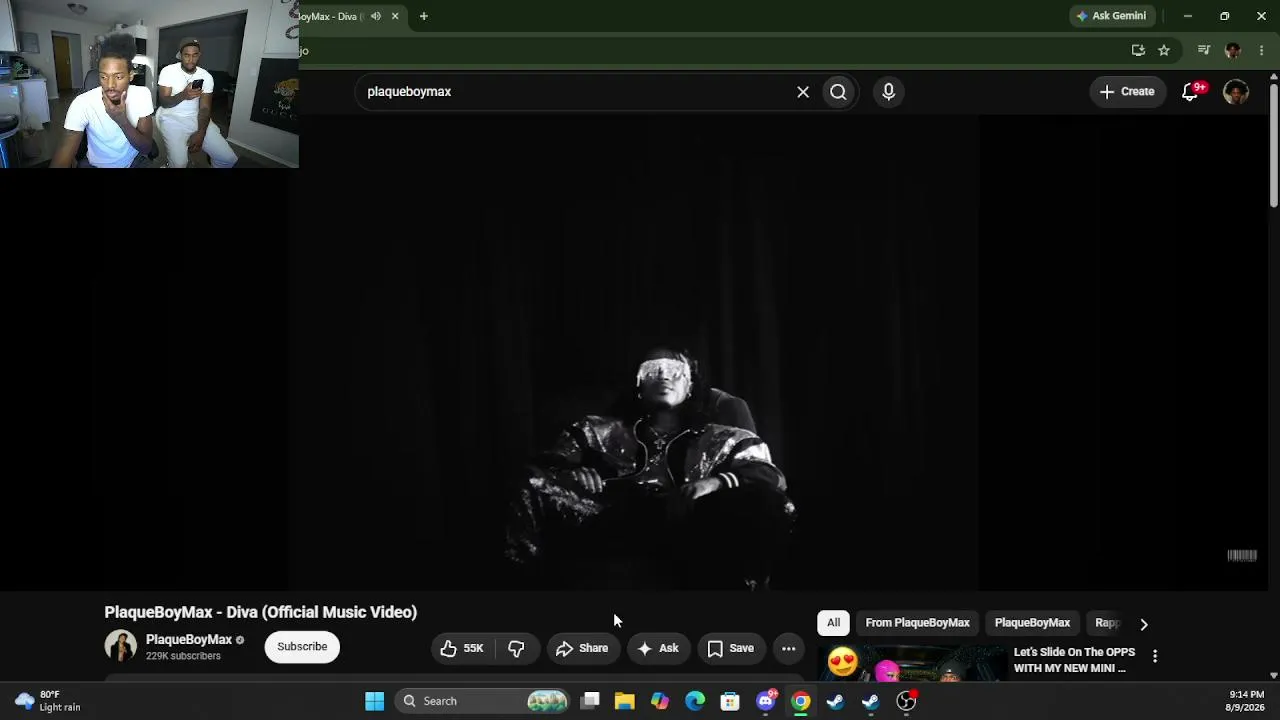Open the YouTube account avatar menu
Viewport: 1280px width, 720px height.
(1236, 92)
